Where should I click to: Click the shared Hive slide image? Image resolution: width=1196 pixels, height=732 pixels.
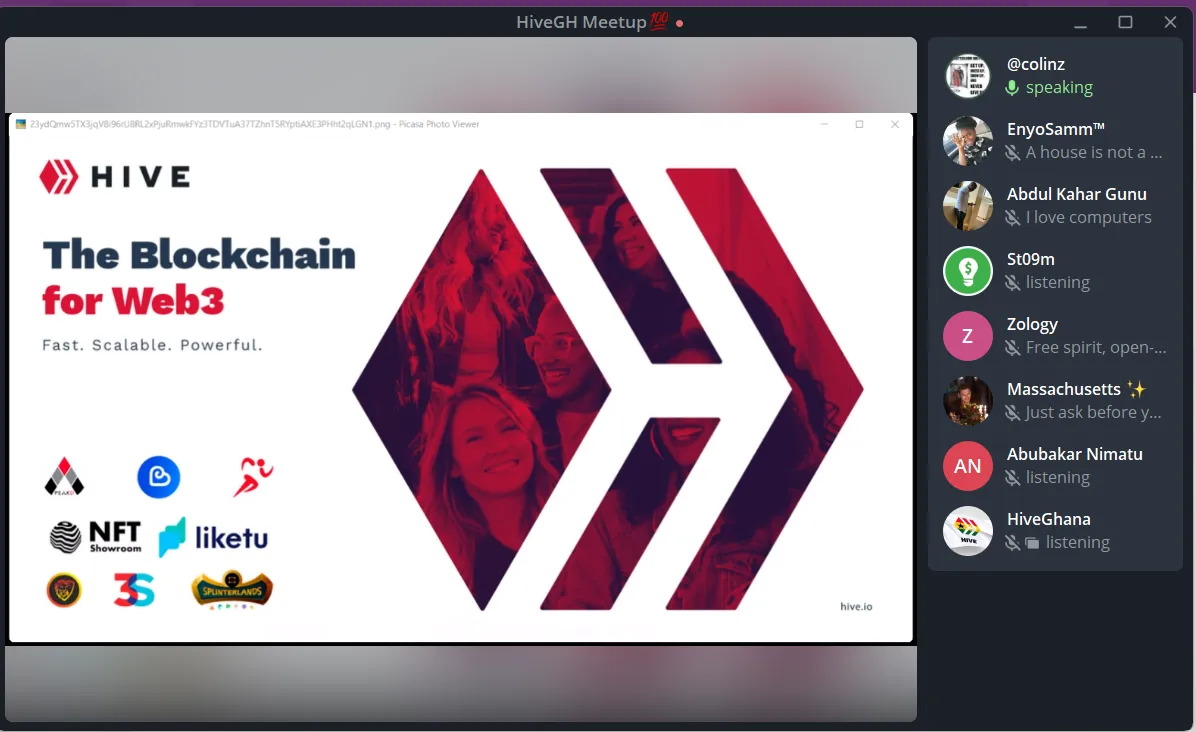461,387
